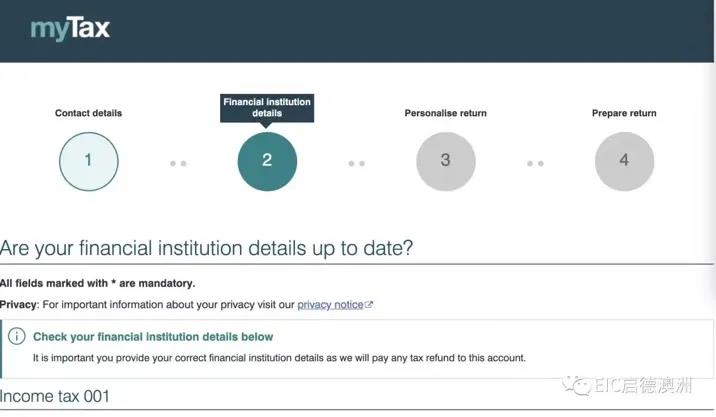The height and width of the screenshot is (417, 716).
Task: Click the 'Check your financial institution details below' heading
Action: tap(153, 337)
